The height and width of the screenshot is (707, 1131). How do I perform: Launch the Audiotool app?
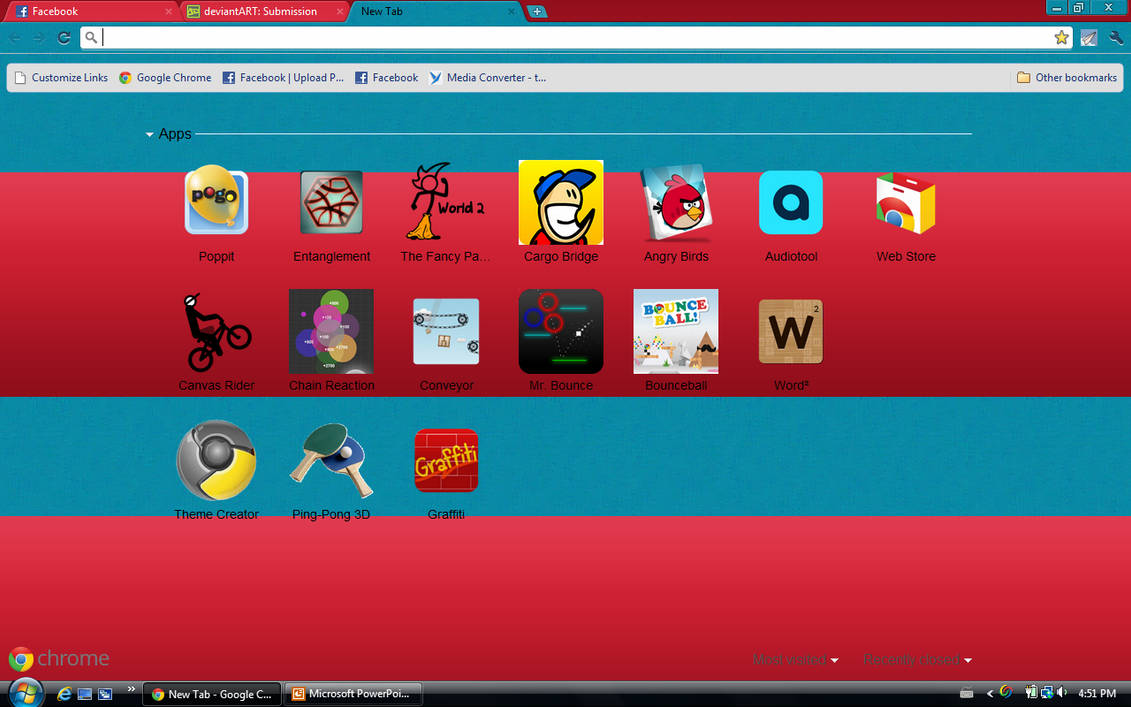click(791, 202)
